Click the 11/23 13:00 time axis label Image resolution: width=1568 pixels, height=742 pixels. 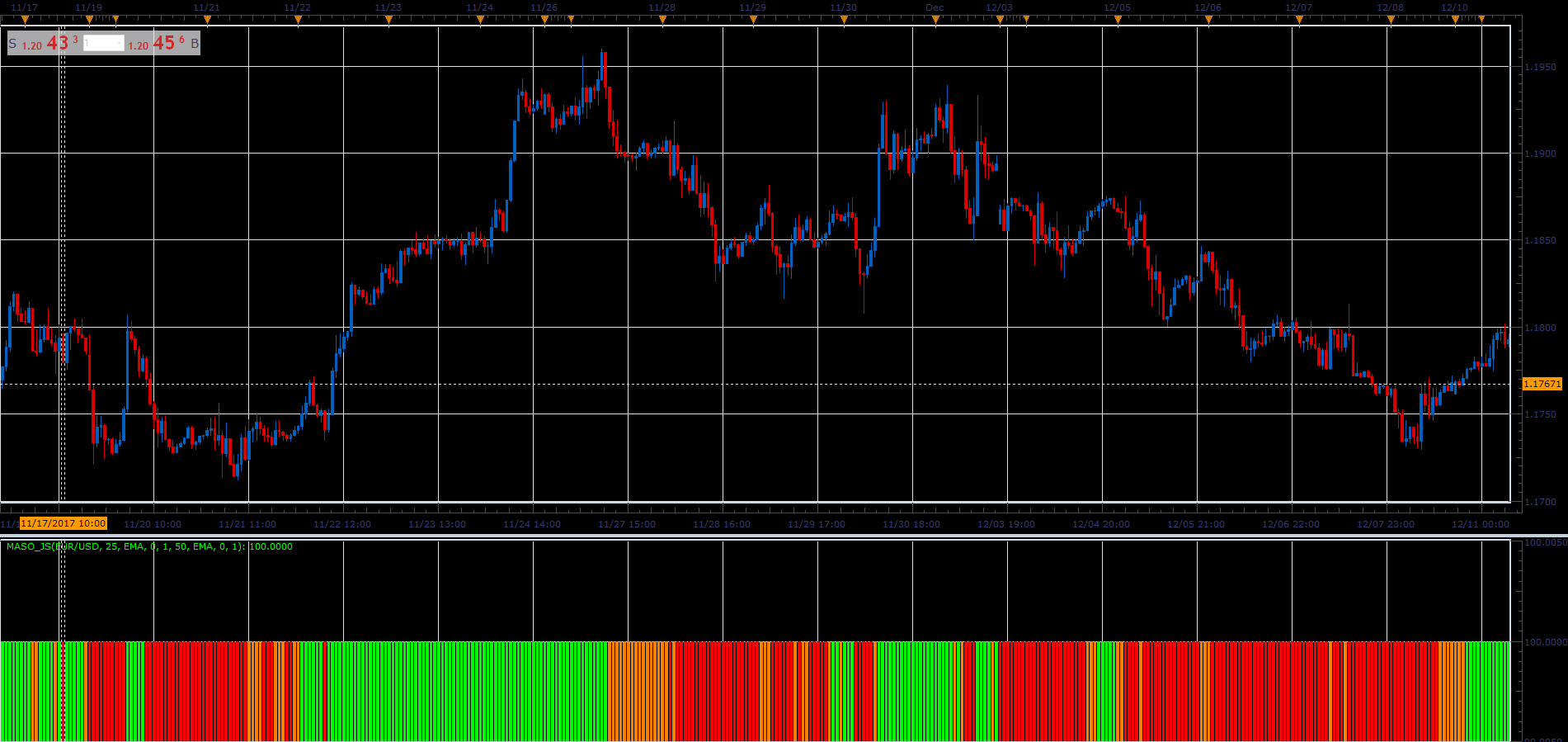437,524
